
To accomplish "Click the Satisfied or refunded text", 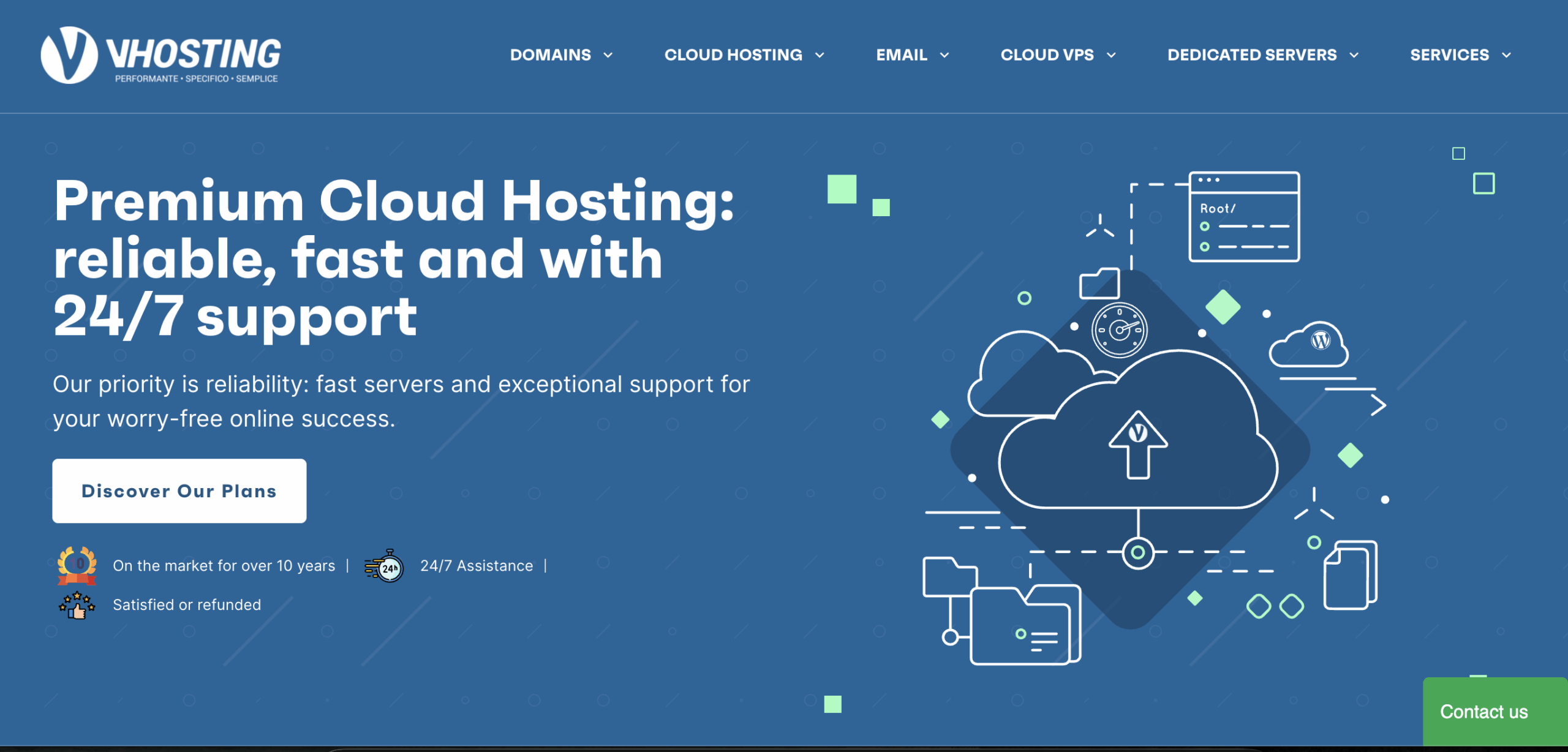I will pos(187,605).
